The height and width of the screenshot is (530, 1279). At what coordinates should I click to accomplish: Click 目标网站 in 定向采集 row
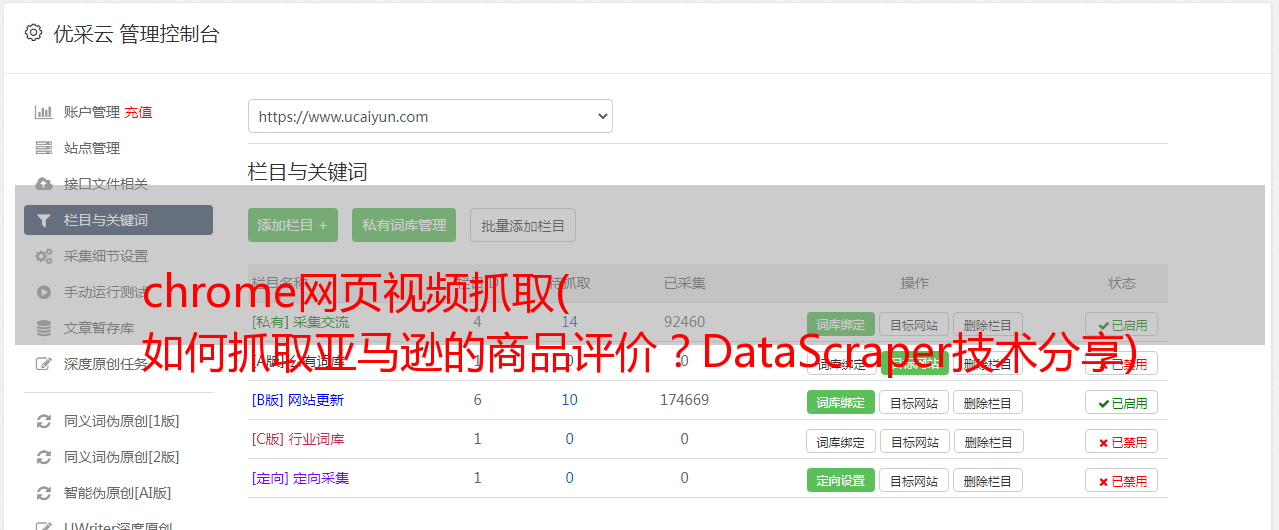pyautogui.click(x=914, y=480)
